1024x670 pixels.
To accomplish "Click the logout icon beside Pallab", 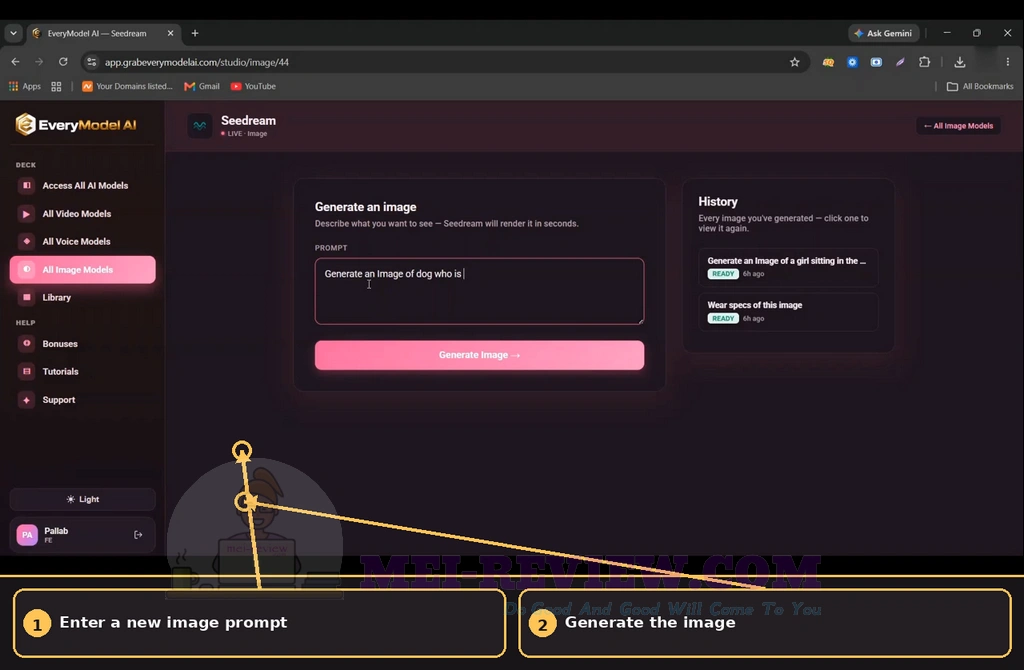I will [138, 535].
